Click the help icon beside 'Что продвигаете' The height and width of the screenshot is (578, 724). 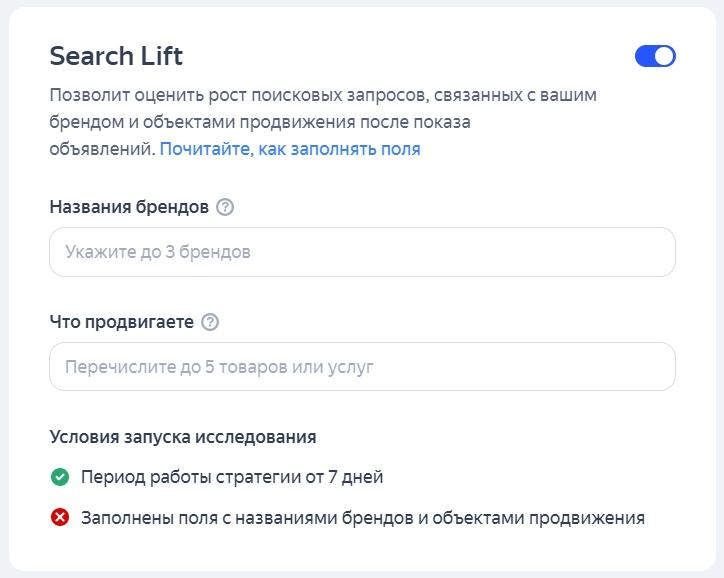pos(210,322)
